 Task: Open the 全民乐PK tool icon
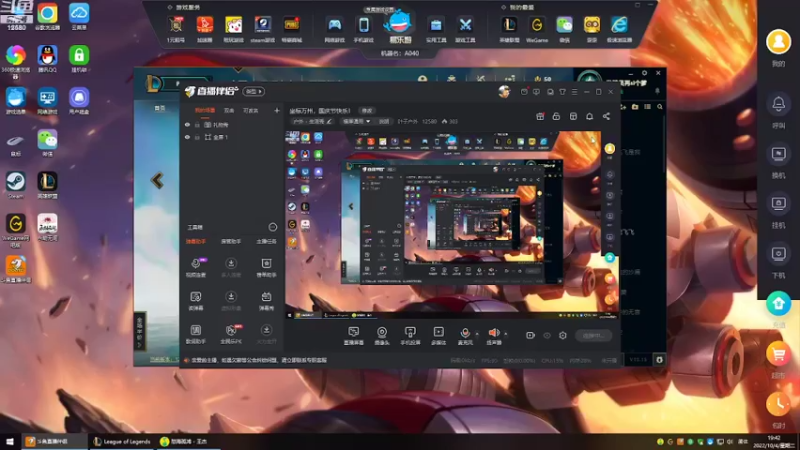[231, 334]
